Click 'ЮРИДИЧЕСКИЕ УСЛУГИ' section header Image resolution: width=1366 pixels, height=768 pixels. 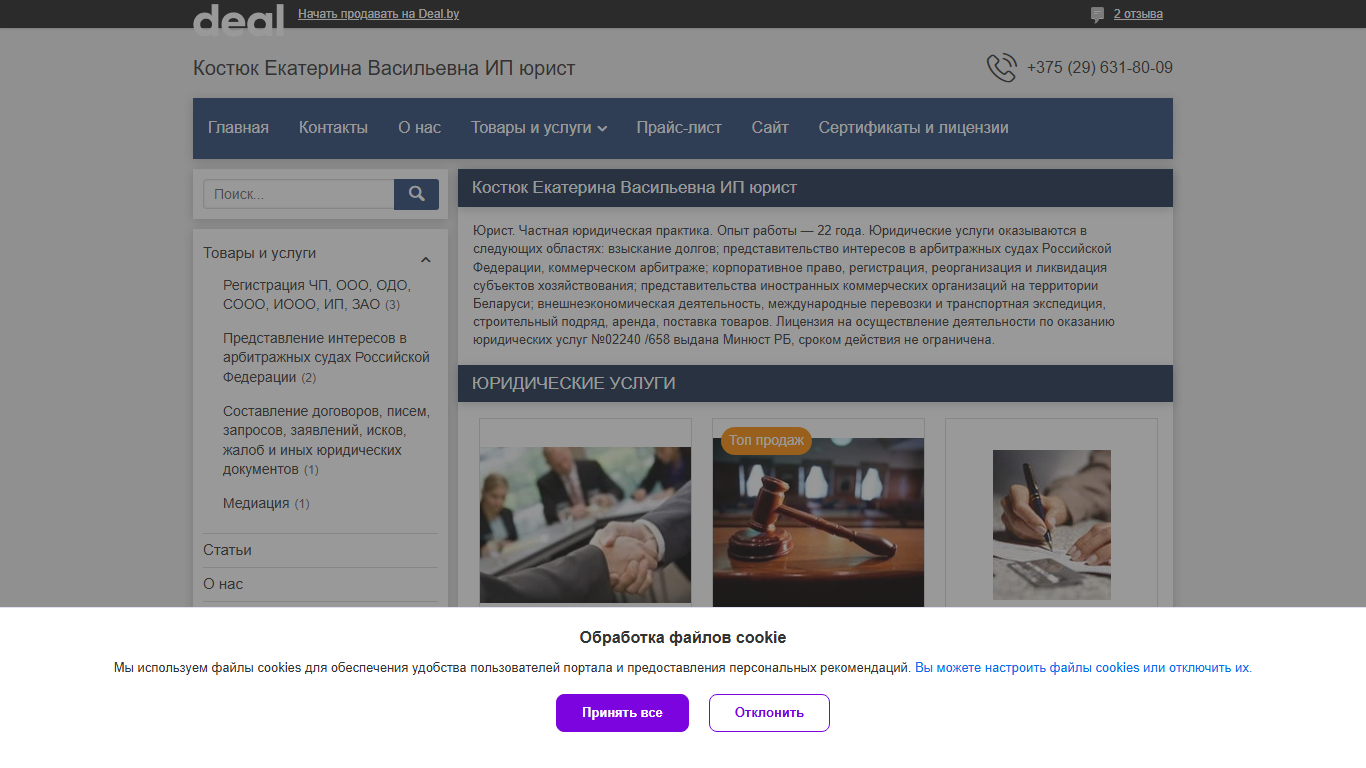point(574,383)
